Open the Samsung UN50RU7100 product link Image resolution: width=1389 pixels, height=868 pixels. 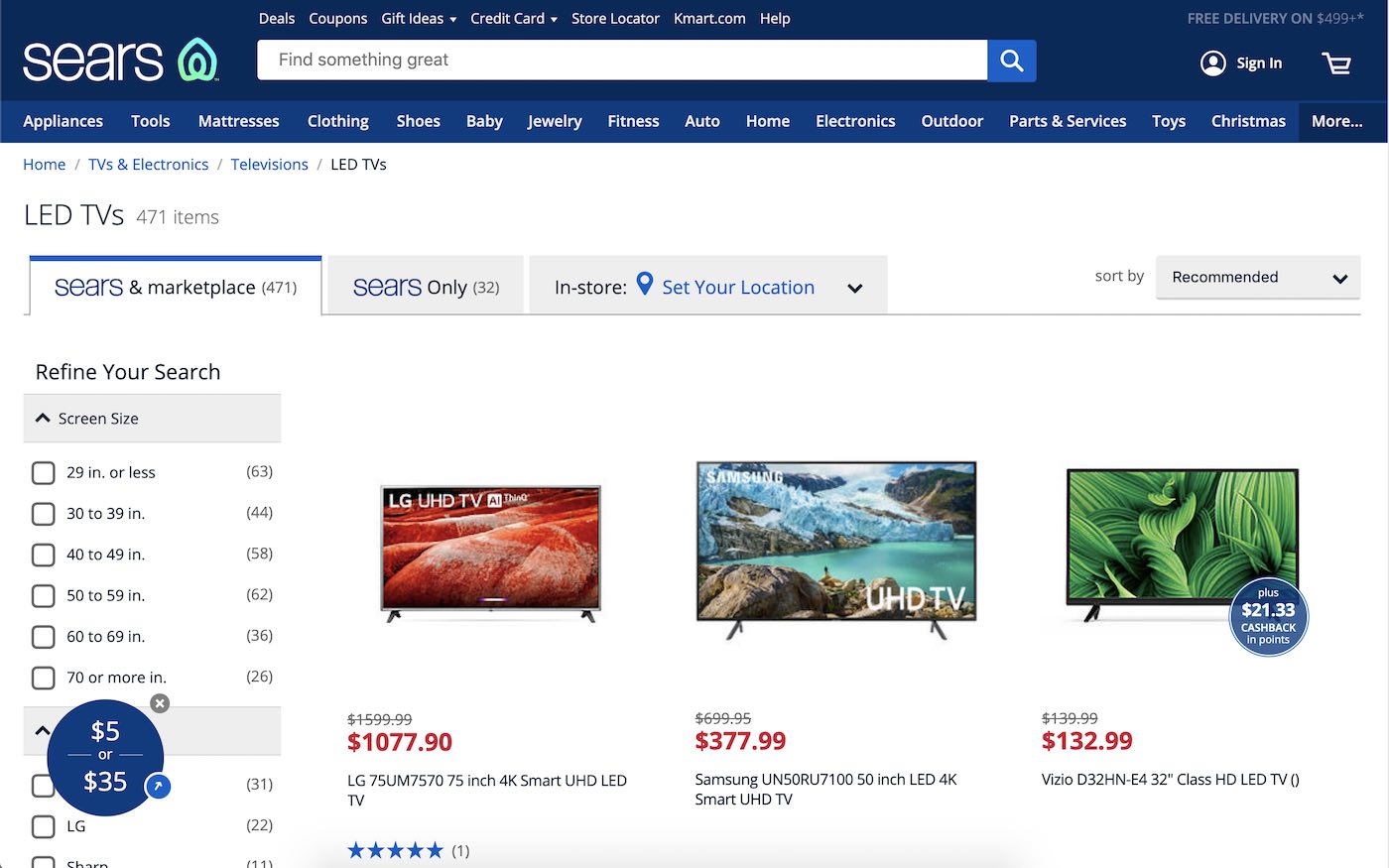click(825, 789)
